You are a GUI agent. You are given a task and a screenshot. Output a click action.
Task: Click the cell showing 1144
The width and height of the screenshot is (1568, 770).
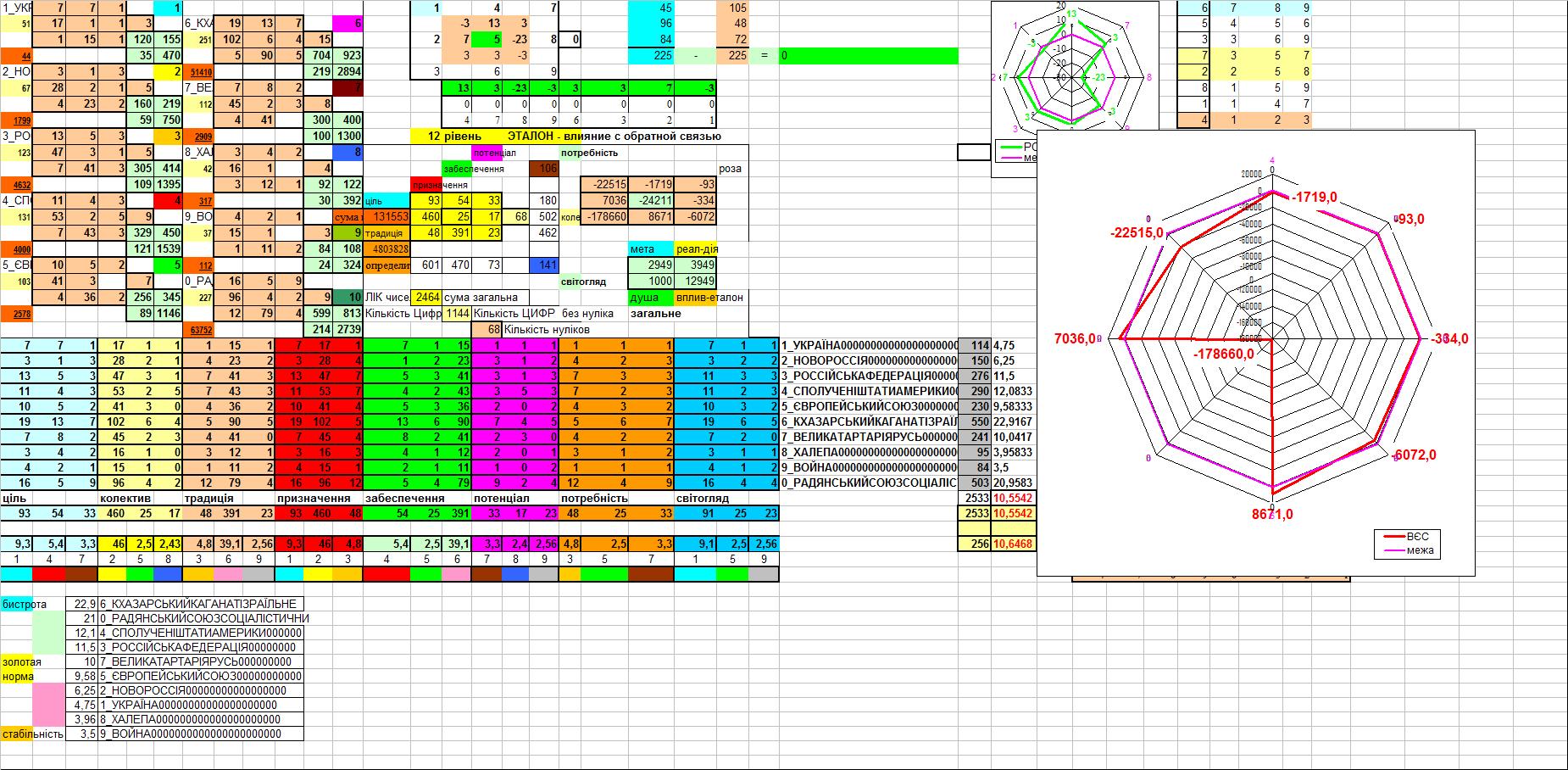click(458, 314)
